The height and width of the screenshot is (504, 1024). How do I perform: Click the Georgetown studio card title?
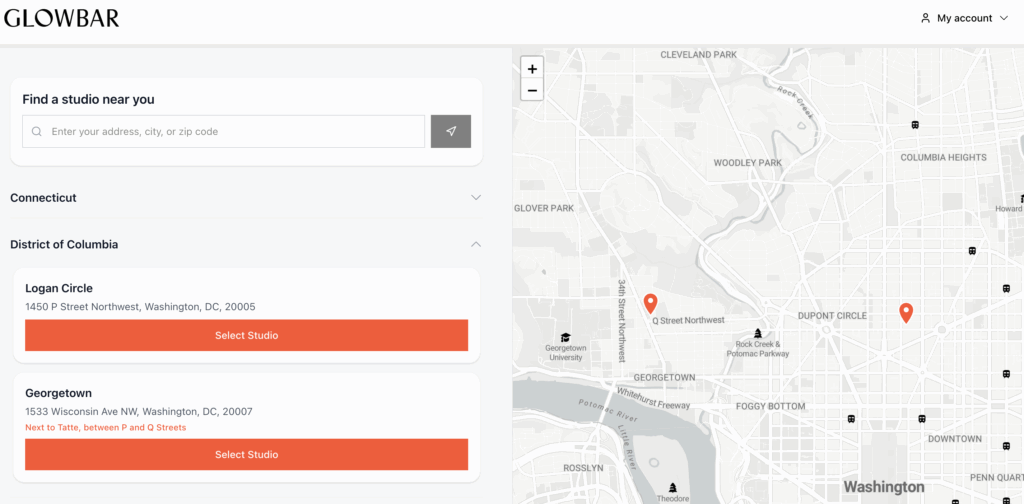(x=59, y=393)
